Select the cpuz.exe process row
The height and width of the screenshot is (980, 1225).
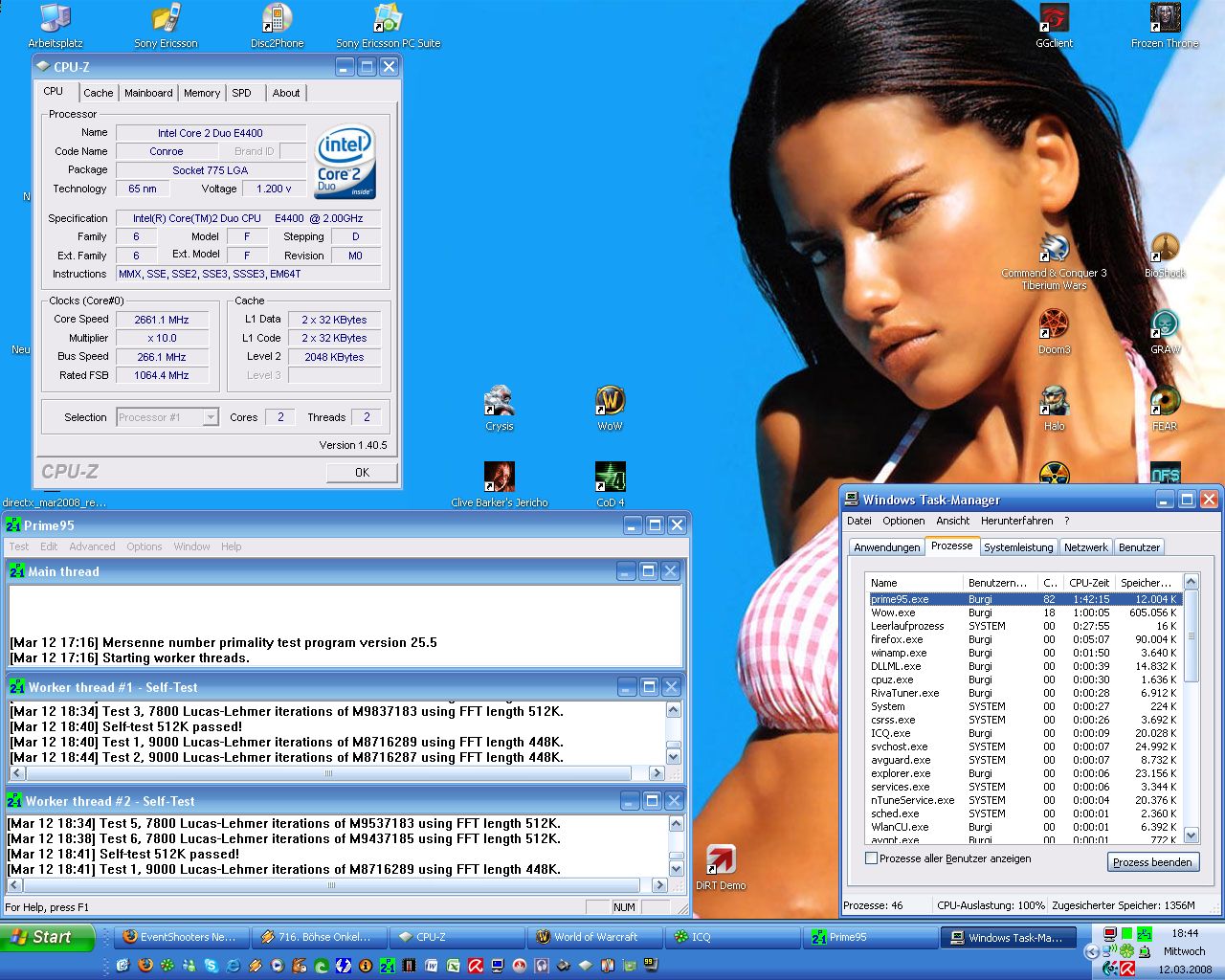pos(1025,679)
